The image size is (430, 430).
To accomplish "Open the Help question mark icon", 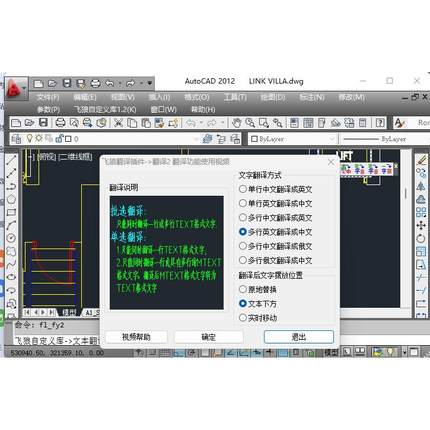I will pyautogui.click(x=380, y=123).
